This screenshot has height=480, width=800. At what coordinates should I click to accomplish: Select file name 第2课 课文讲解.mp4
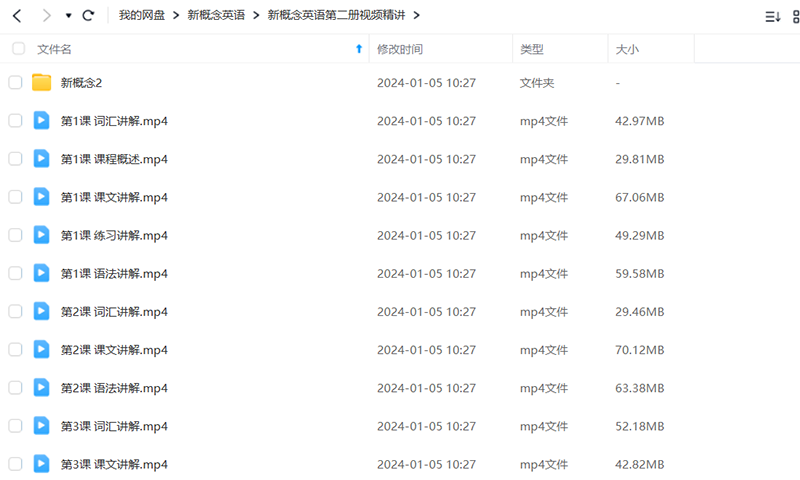114,350
